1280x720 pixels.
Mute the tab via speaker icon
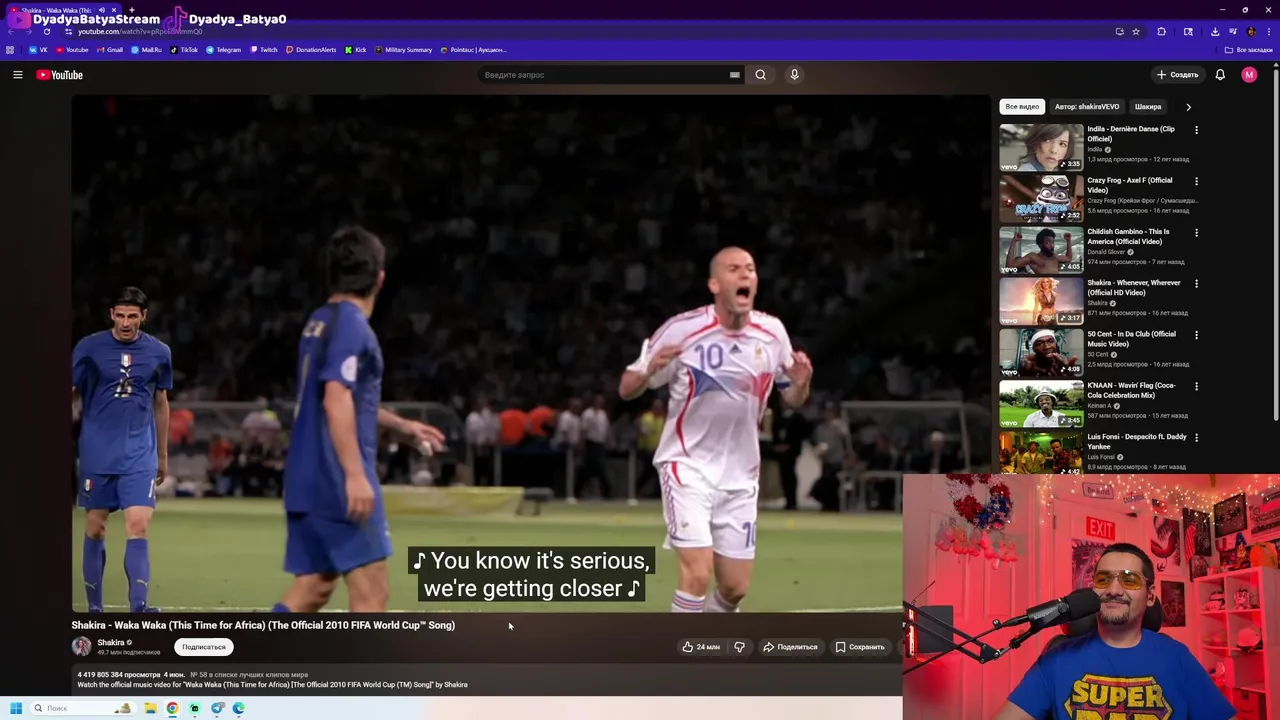(101, 10)
